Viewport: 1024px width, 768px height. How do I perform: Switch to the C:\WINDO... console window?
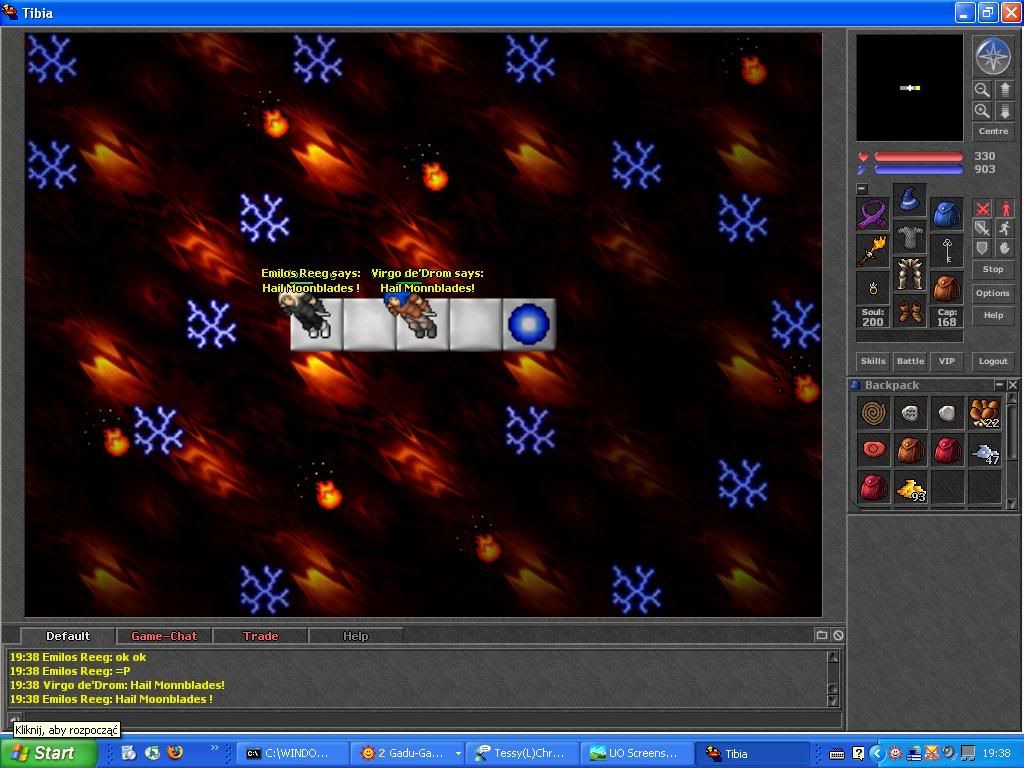(291, 754)
